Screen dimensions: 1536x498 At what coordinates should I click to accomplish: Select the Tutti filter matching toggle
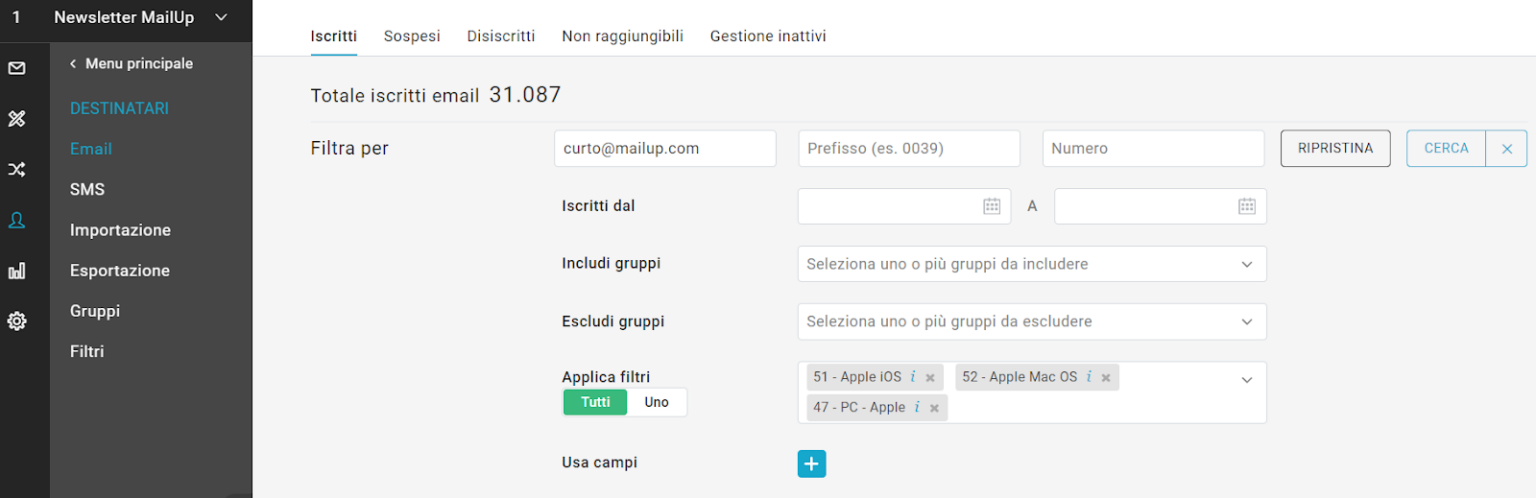595,402
